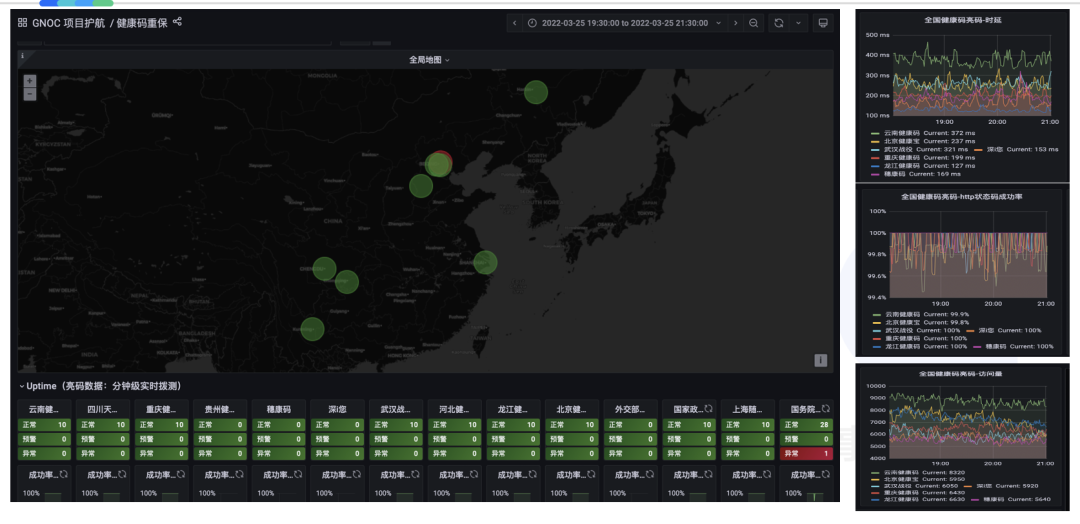1080x524 pixels.
Task: Click the clock icon in time picker
Action: click(x=532, y=23)
